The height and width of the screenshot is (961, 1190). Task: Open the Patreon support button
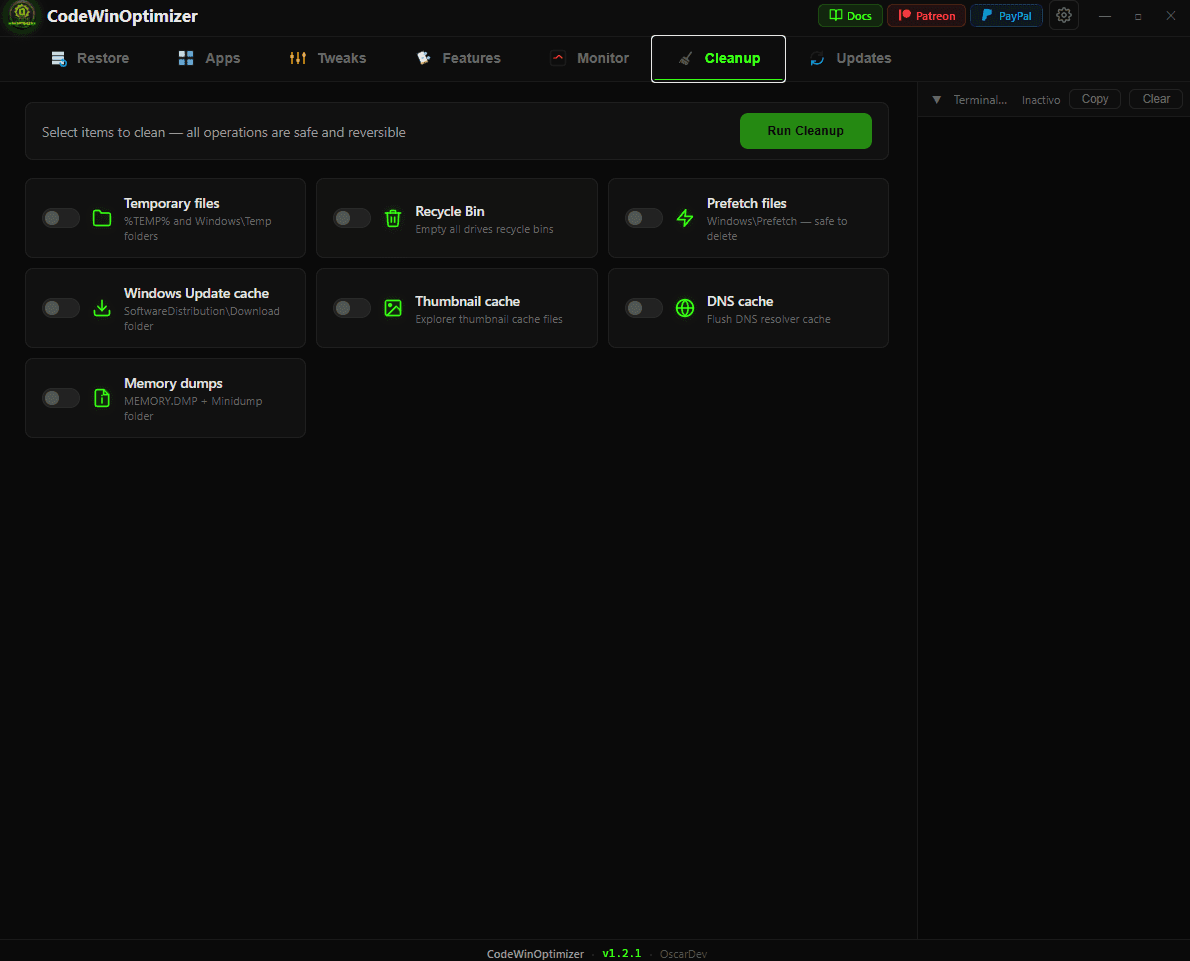coord(926,15)
